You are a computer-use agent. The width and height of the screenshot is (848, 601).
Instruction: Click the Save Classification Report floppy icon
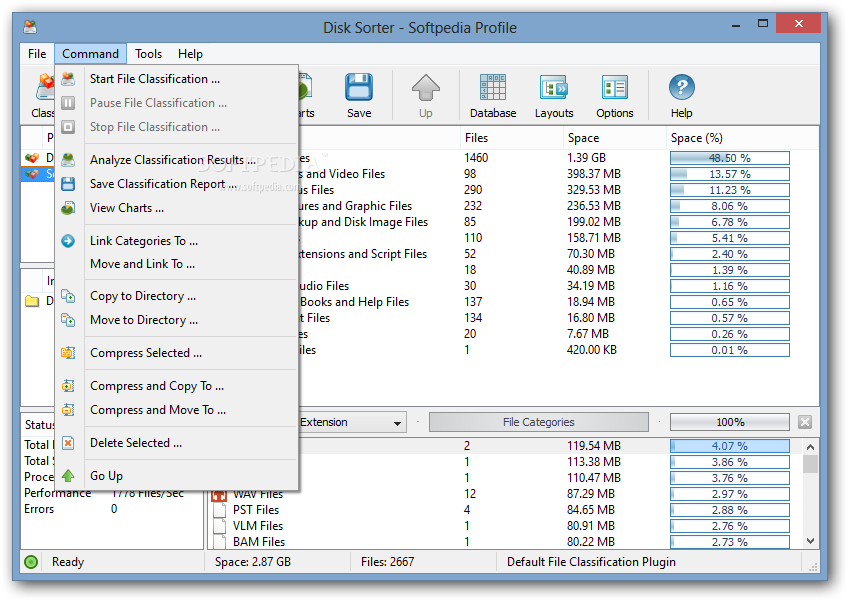tap(68, 184)
